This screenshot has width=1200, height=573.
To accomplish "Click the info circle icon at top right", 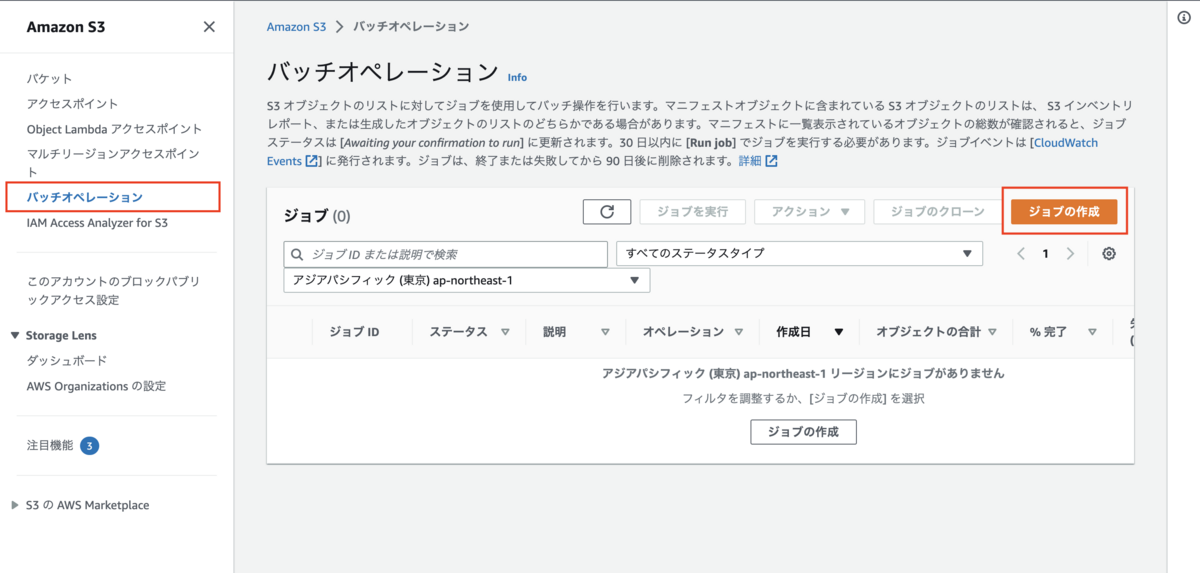I will pos(1184,18).
